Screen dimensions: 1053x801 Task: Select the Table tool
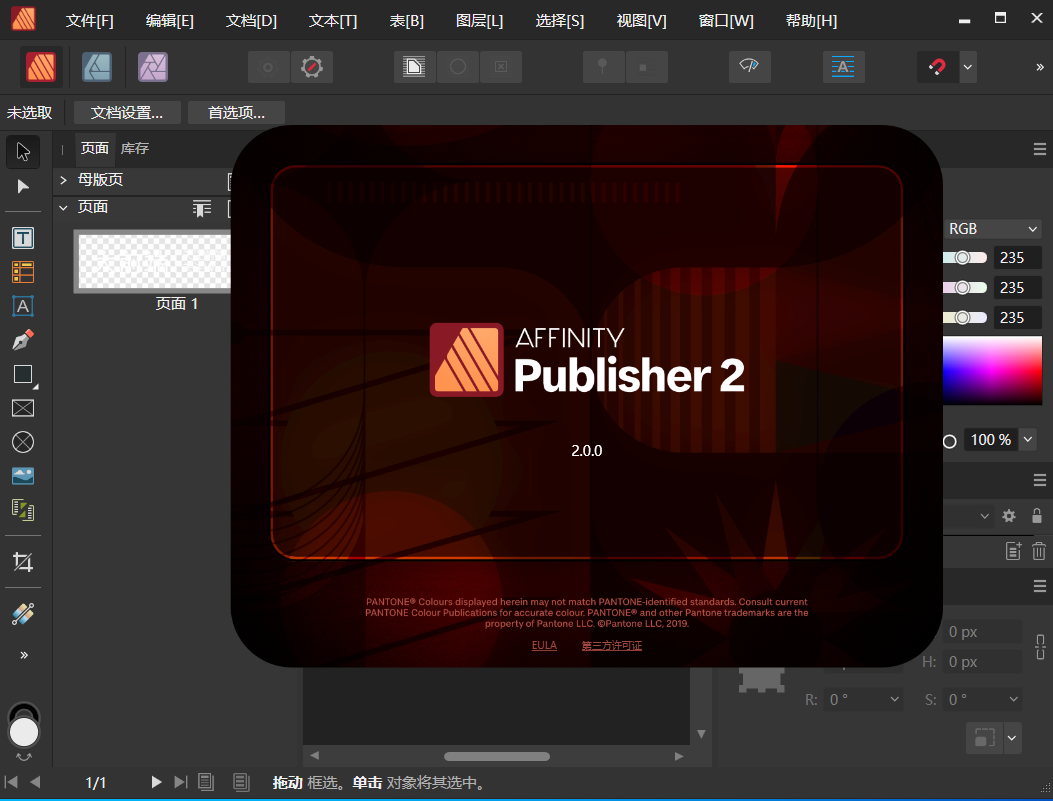[x=23, y=272]
